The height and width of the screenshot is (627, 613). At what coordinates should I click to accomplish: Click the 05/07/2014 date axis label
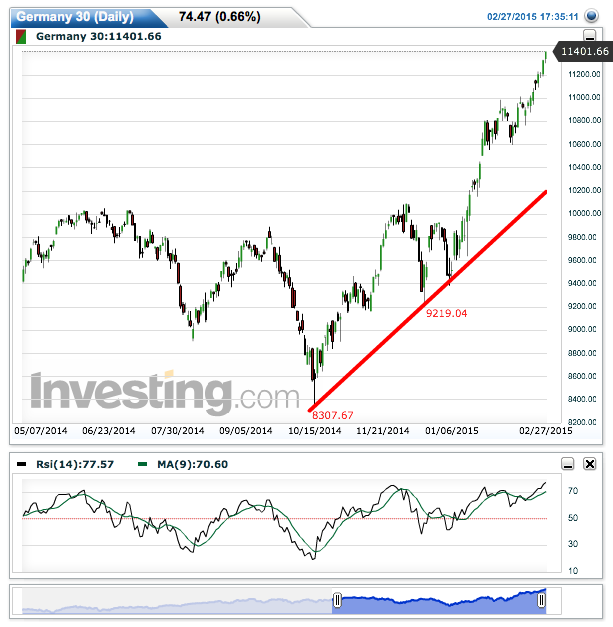click(x=41, y=431)
